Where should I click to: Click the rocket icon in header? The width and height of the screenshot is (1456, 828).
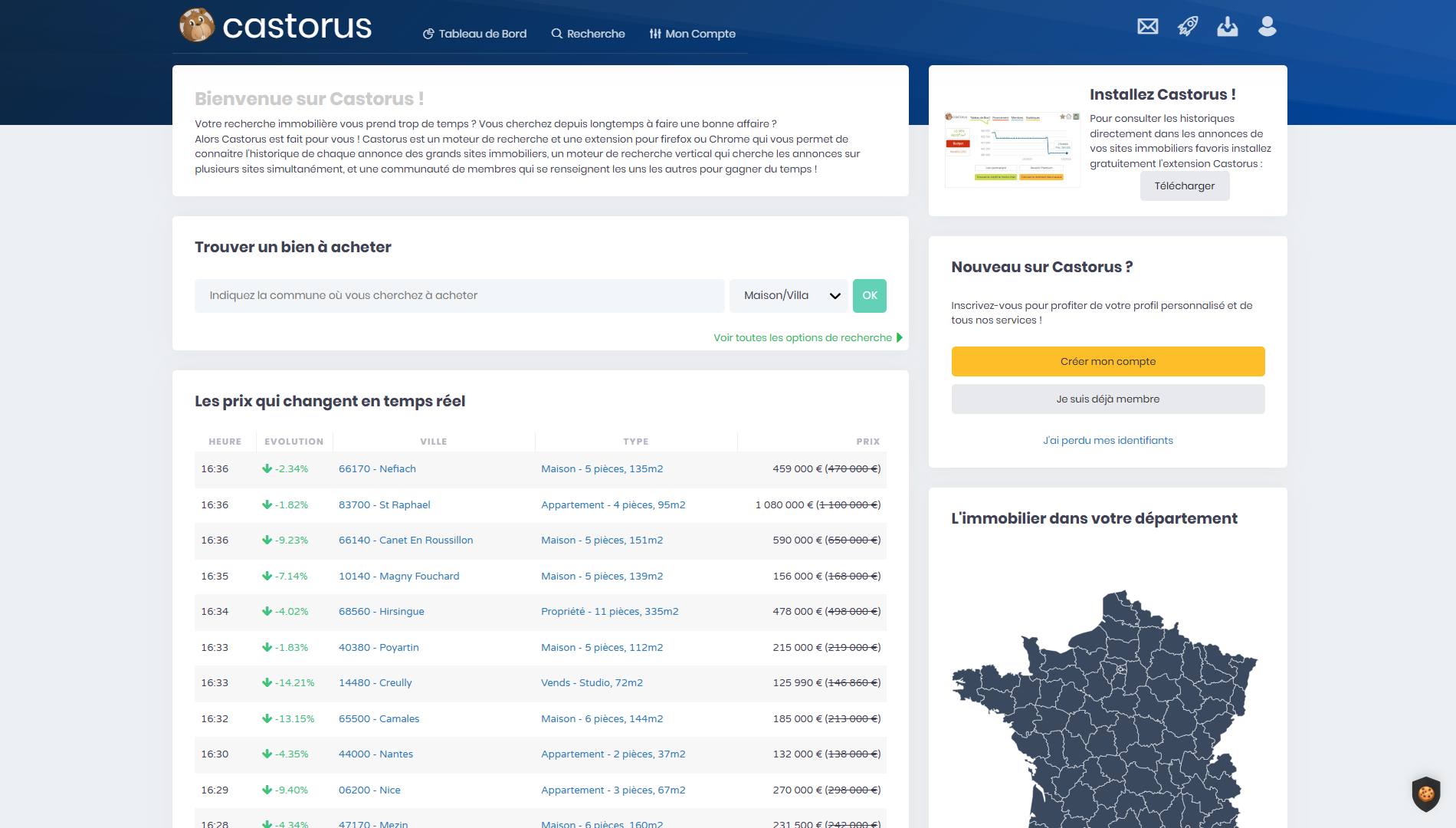(x=1187, y=27)
